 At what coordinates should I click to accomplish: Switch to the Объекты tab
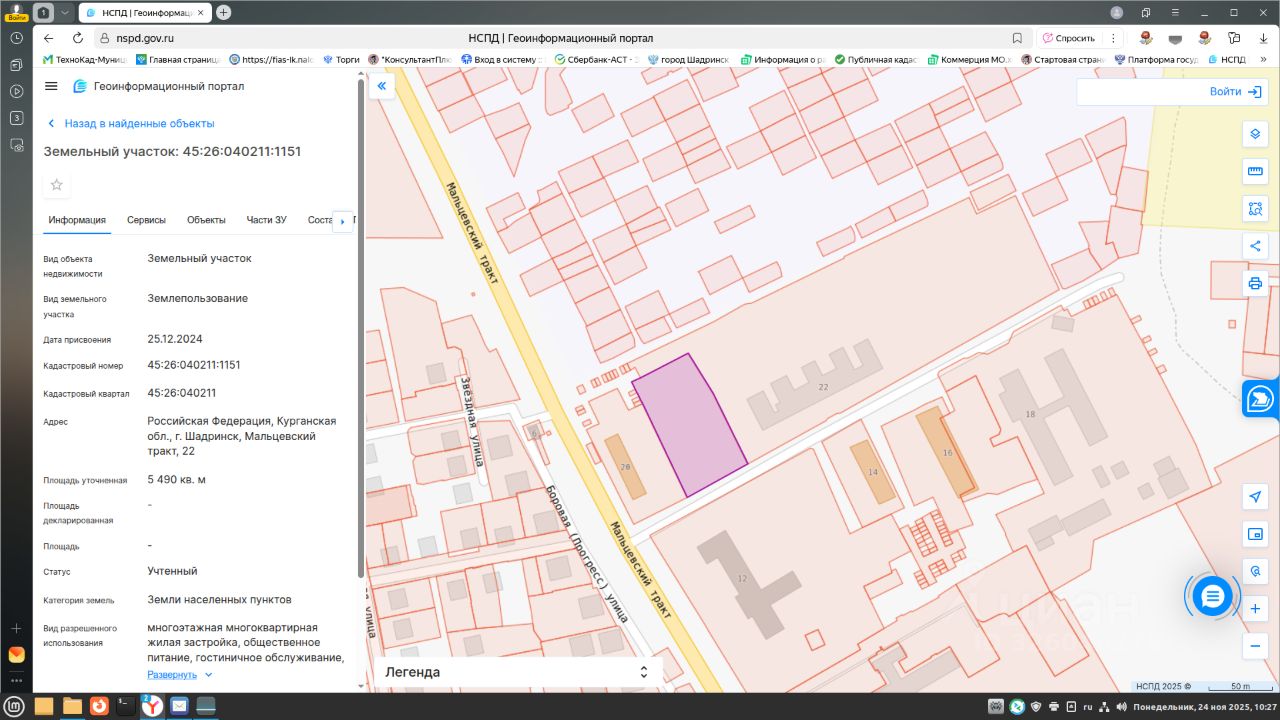(x=206, y=220)
